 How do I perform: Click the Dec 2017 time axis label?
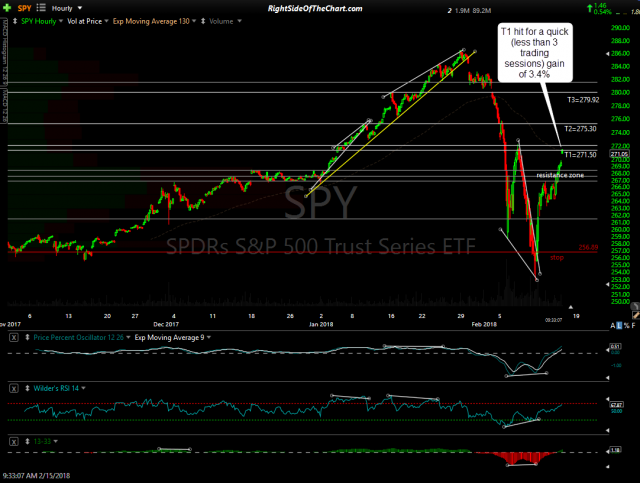(x=166, y=324)
